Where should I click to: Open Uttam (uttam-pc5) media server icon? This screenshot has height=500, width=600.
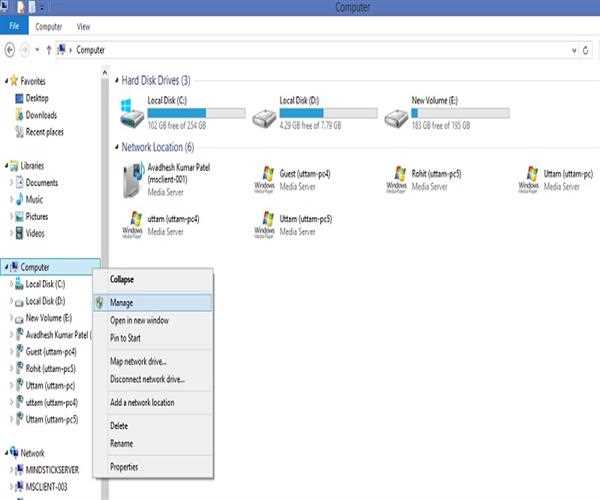click(x=264, y=225)
